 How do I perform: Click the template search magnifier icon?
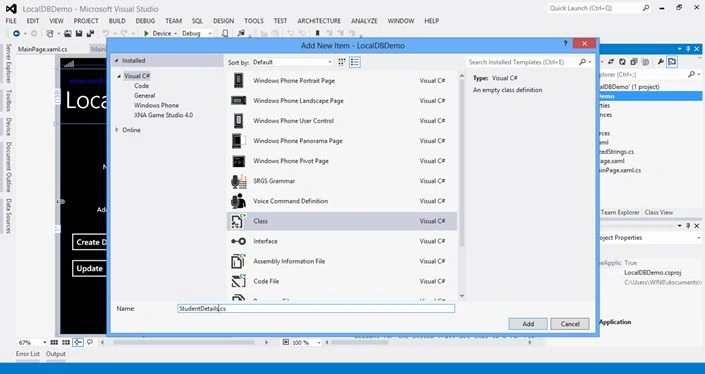pyautogui.click(x=582, y=62)
